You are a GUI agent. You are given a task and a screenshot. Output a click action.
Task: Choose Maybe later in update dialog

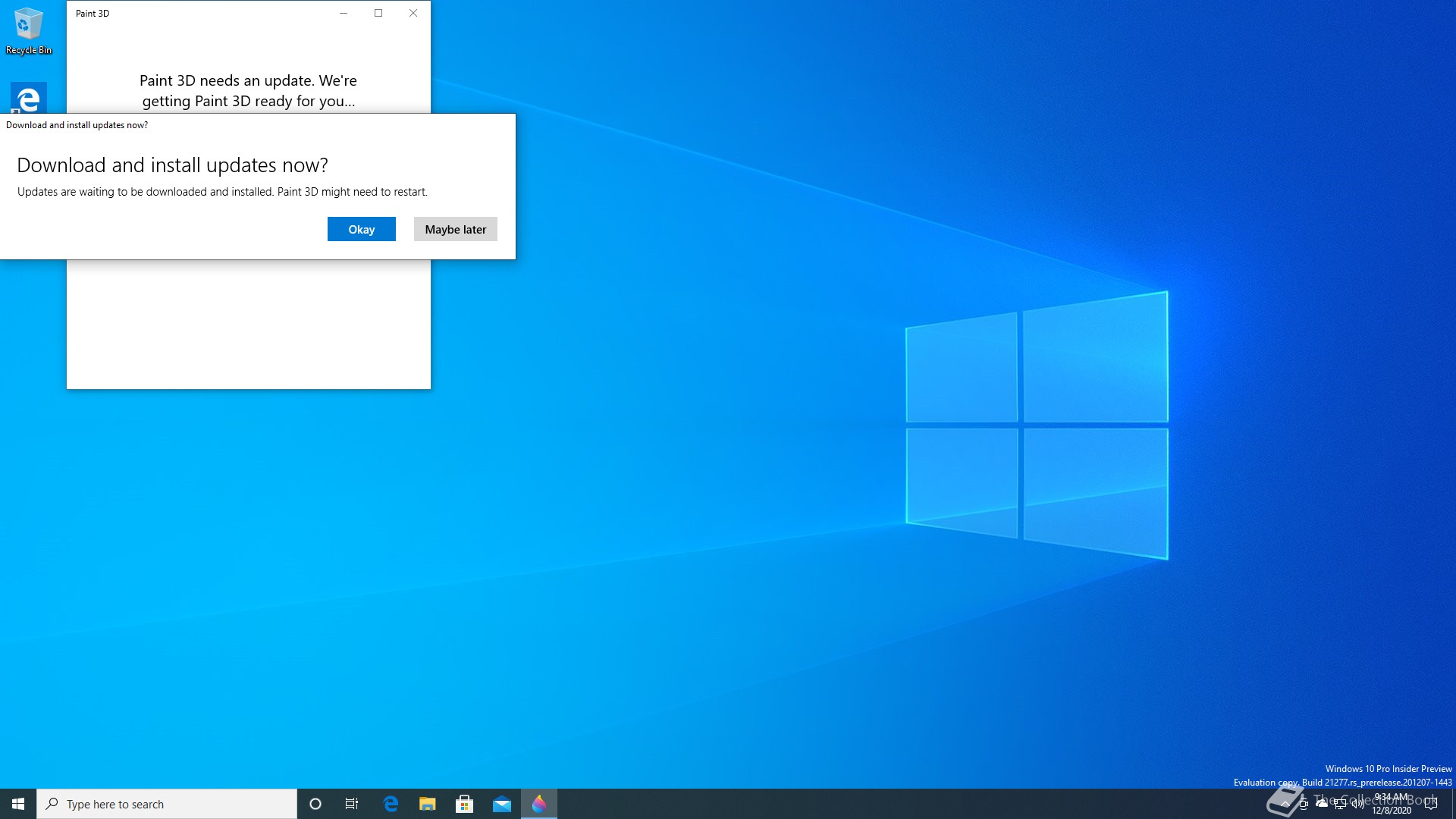(x=455, y=229)
